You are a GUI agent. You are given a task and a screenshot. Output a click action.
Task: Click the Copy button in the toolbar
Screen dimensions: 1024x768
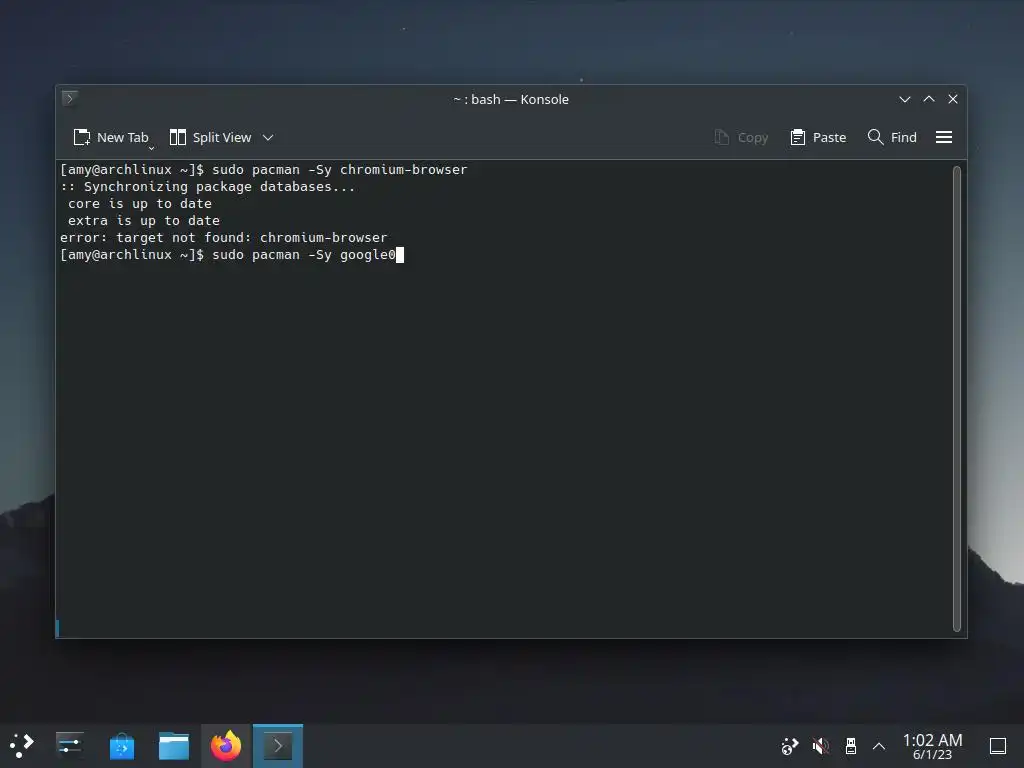pyautogui.click(x=741, y=137)
